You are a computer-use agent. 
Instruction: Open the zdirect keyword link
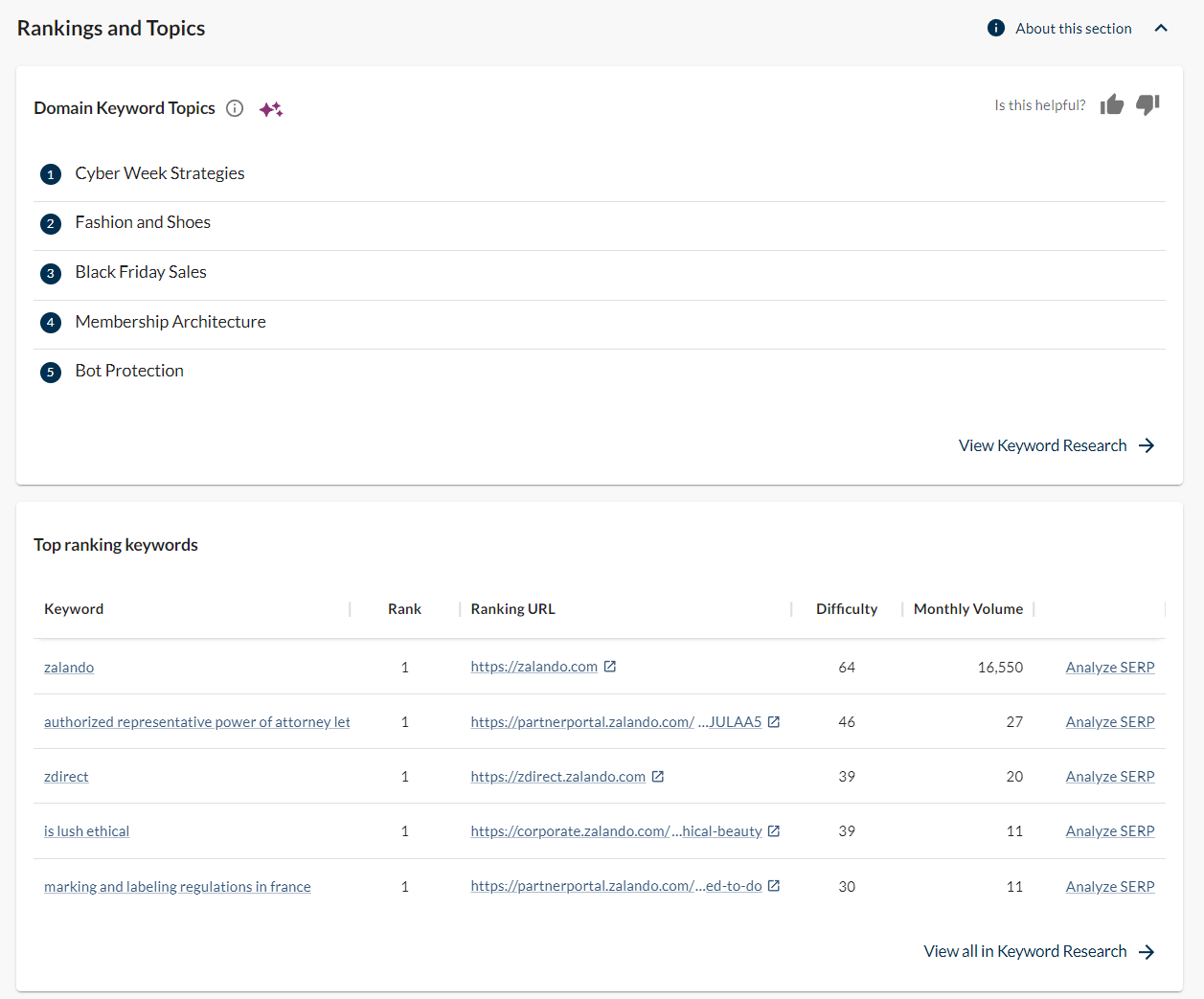(x=66, y=777)
